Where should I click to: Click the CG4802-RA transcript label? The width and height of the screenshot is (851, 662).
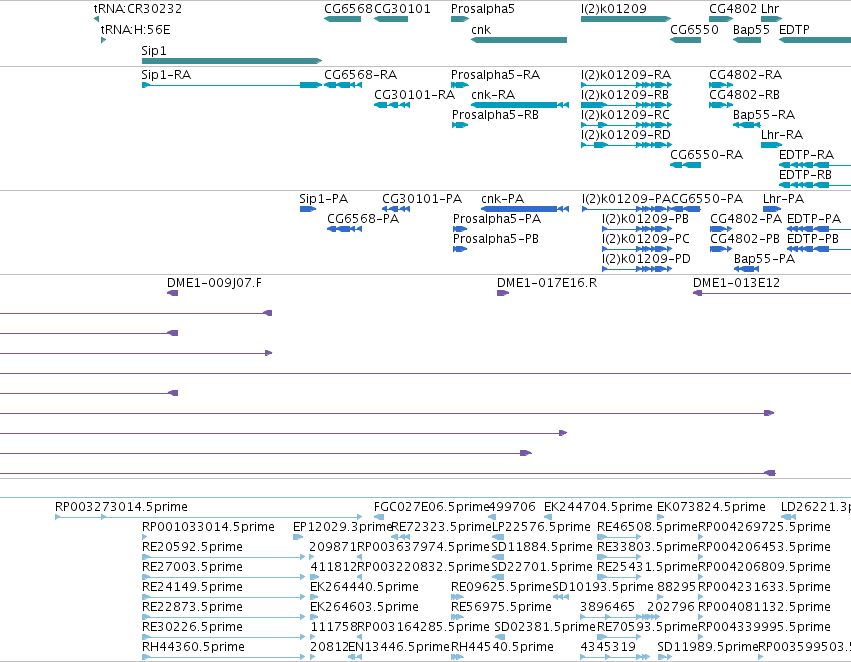click(x=745, y=75)
